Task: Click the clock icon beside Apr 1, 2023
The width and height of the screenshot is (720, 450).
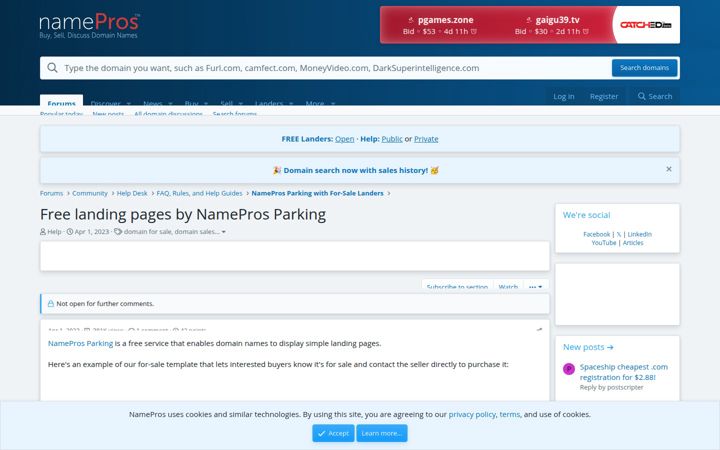Action: (70, 231)
